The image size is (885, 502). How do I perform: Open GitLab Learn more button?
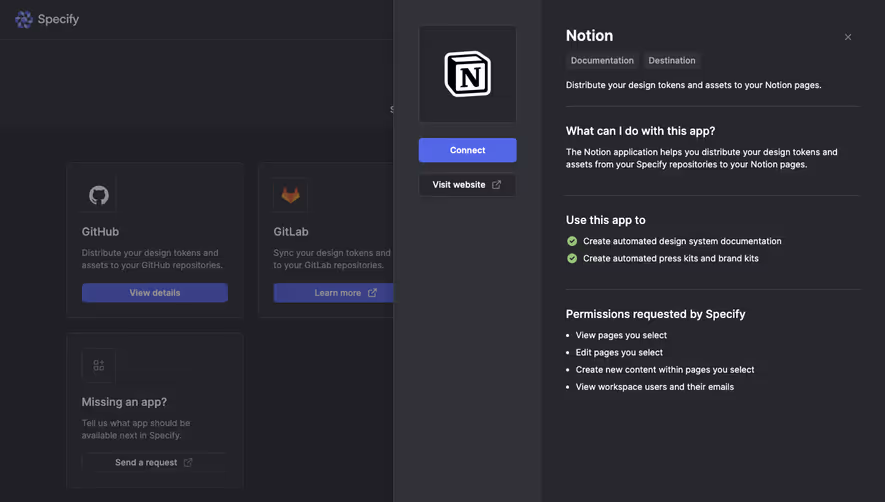coord(334,293)
